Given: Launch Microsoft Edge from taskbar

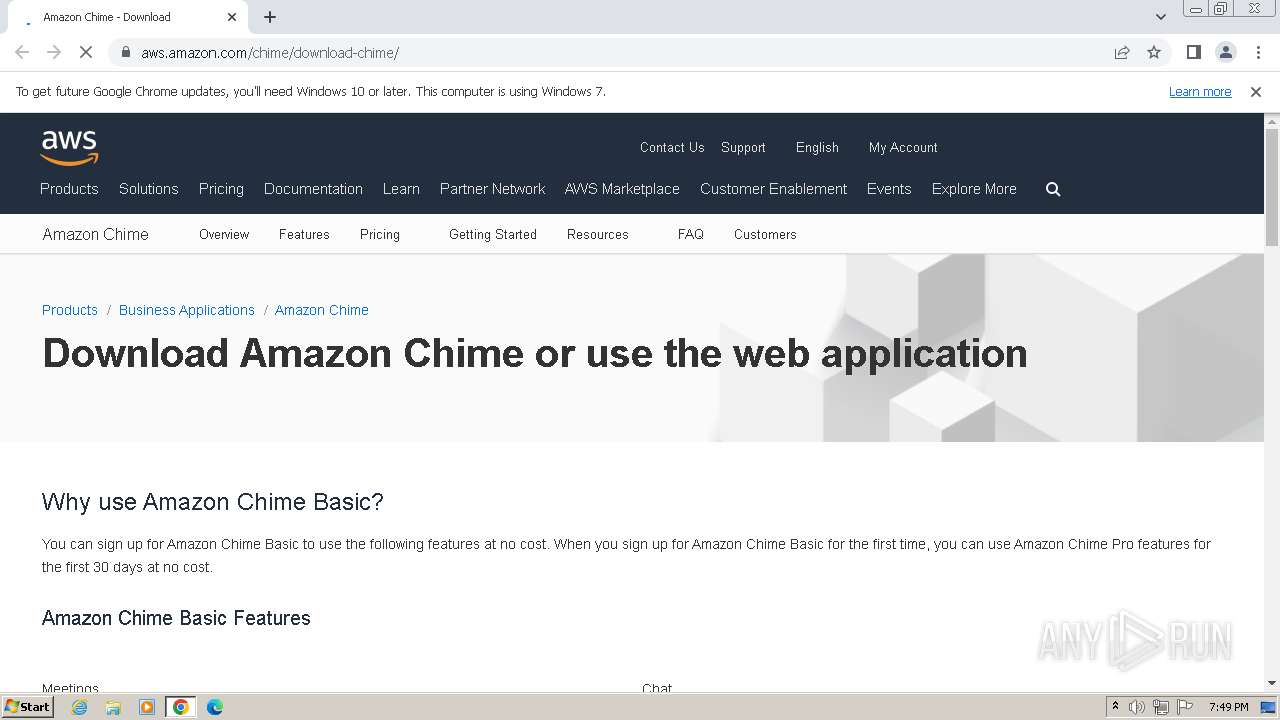Looking at the screenshot, I should tap(215, 707).
